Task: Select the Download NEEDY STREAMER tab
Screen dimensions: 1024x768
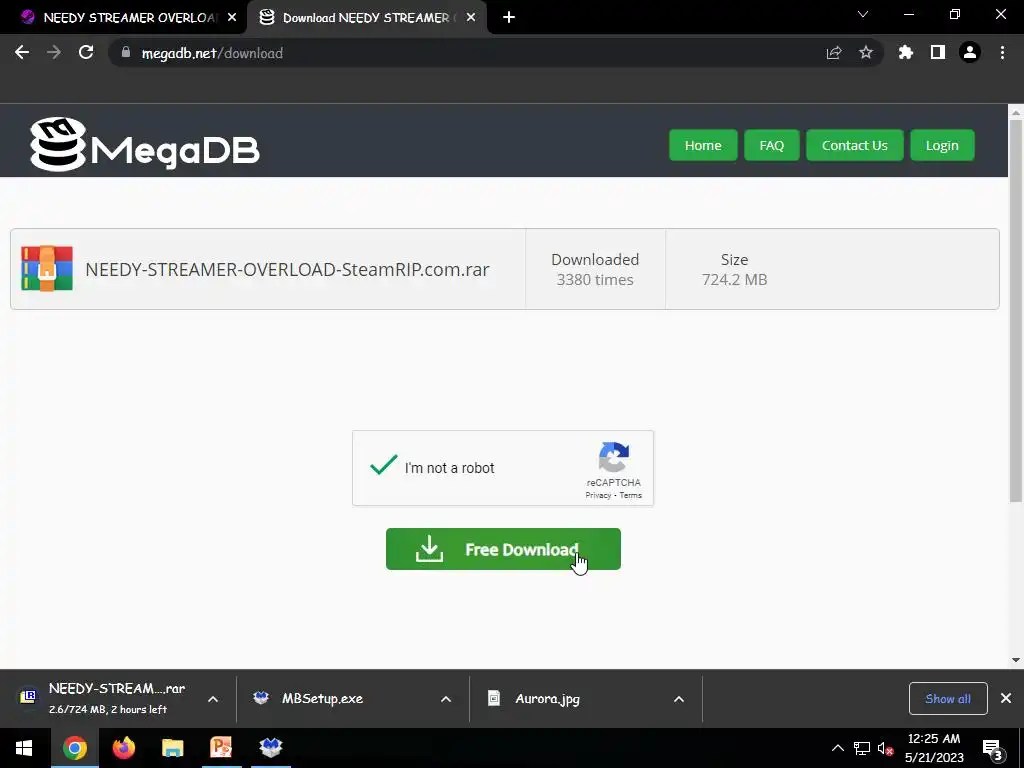Action: pos(366,18)
